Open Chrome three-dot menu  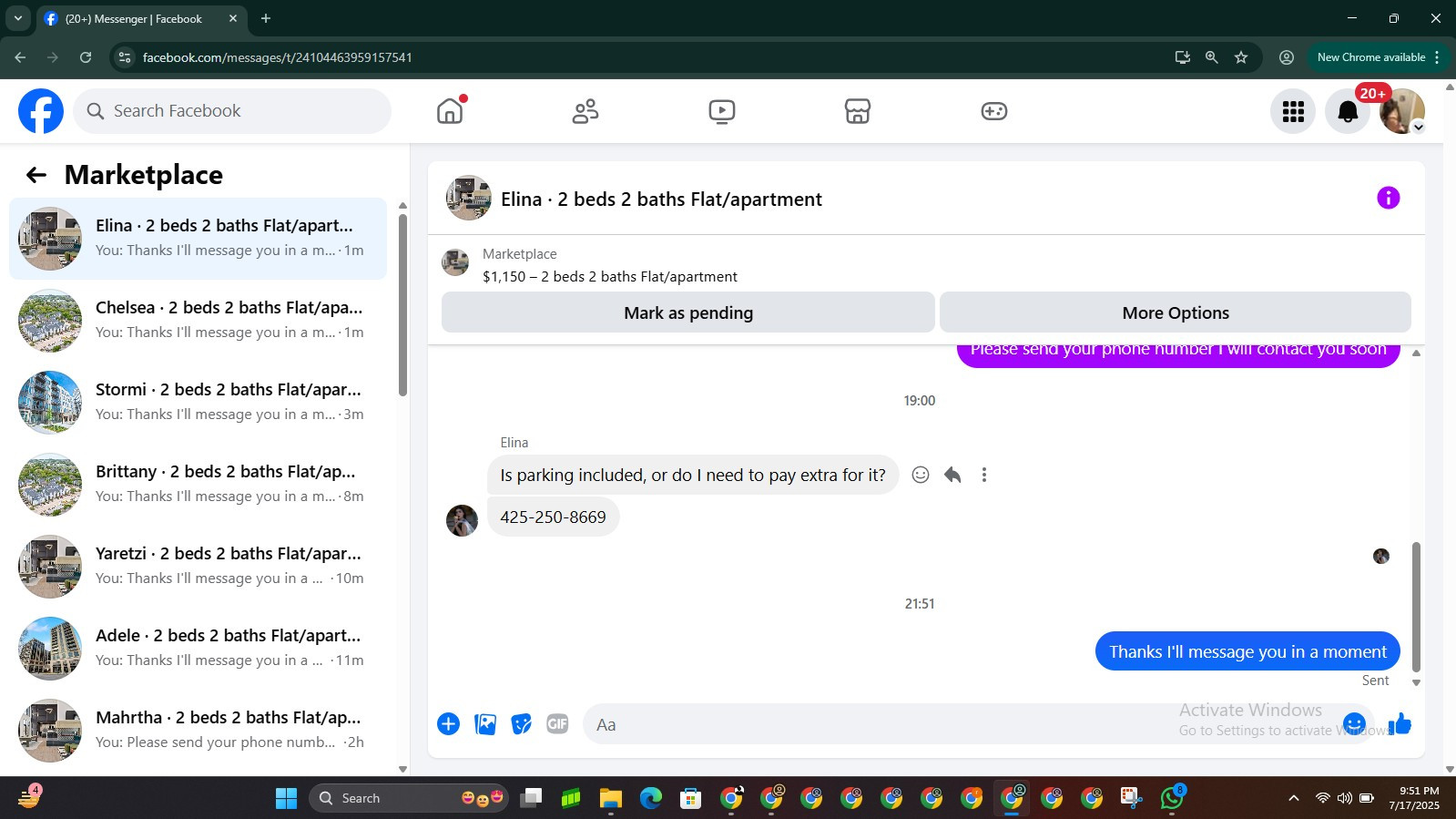tap(1437, 57)
